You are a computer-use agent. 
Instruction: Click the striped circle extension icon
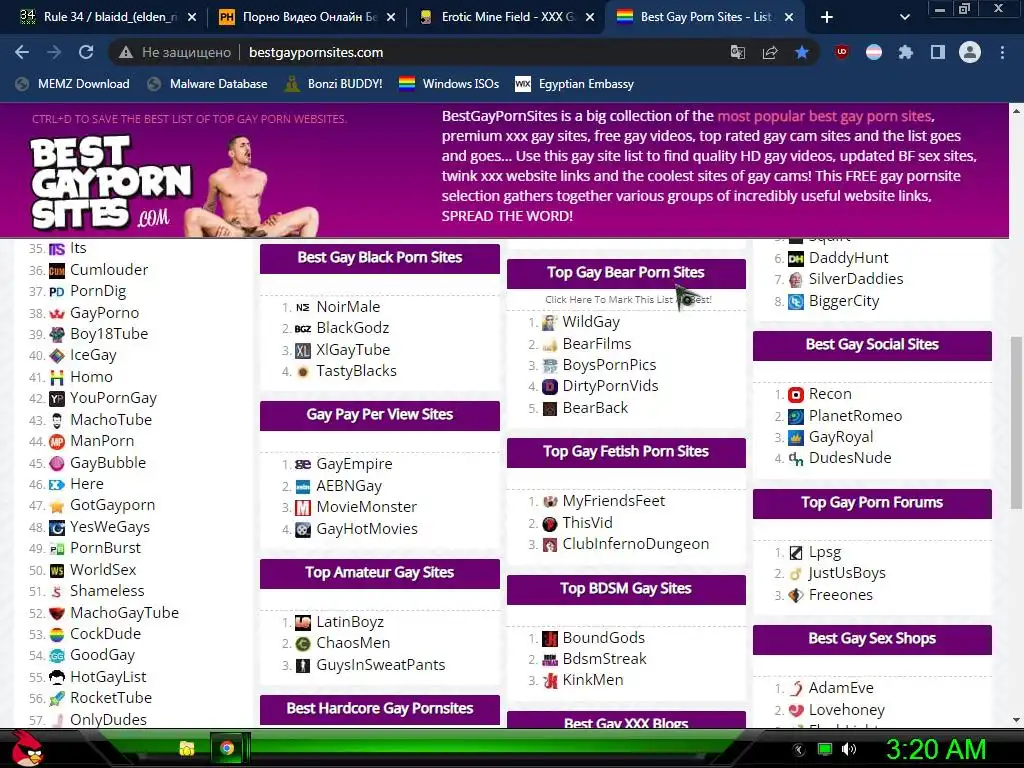pyautogui.click(x=874, y=52)
